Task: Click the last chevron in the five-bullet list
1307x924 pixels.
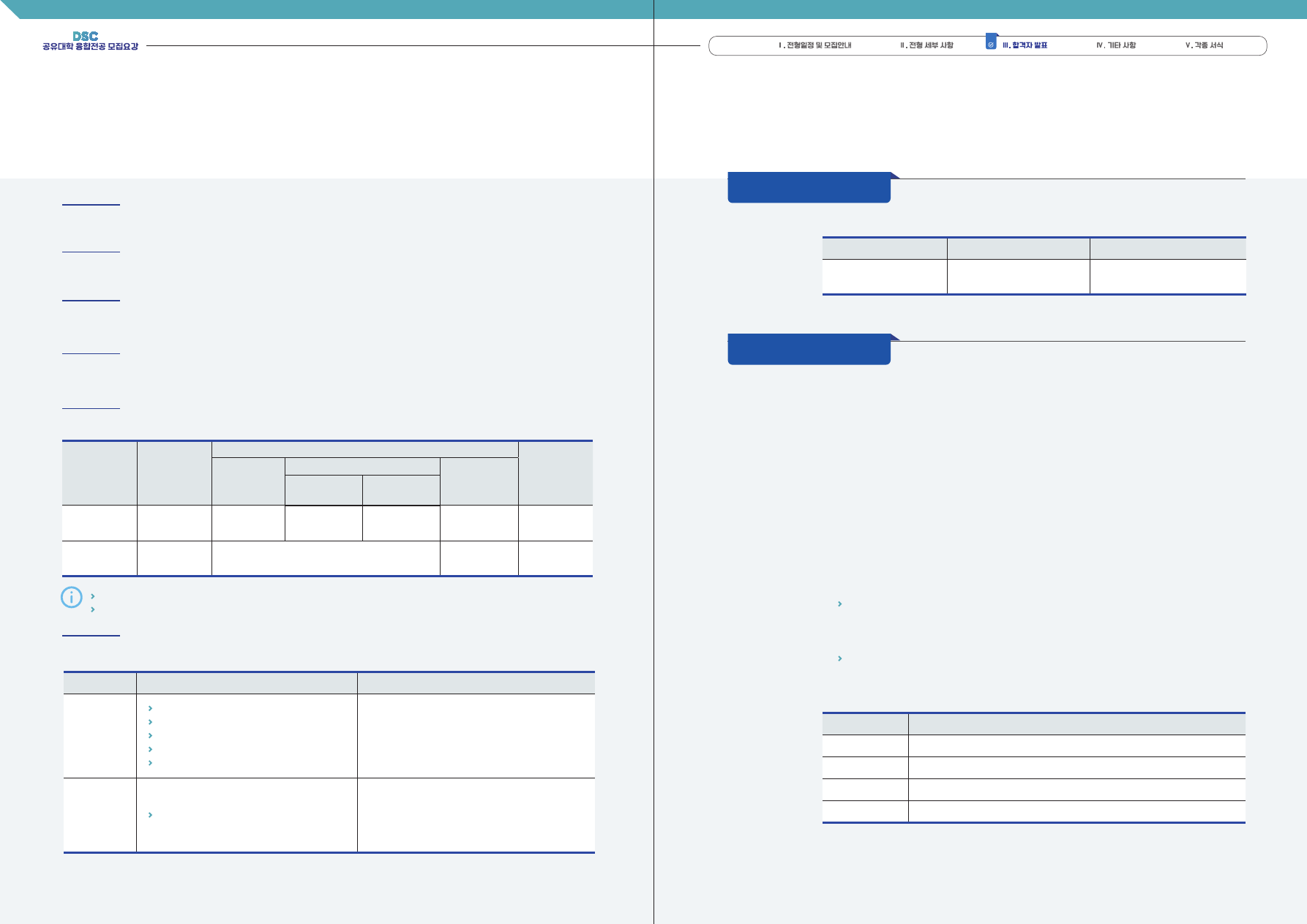Action: (150, 763)
